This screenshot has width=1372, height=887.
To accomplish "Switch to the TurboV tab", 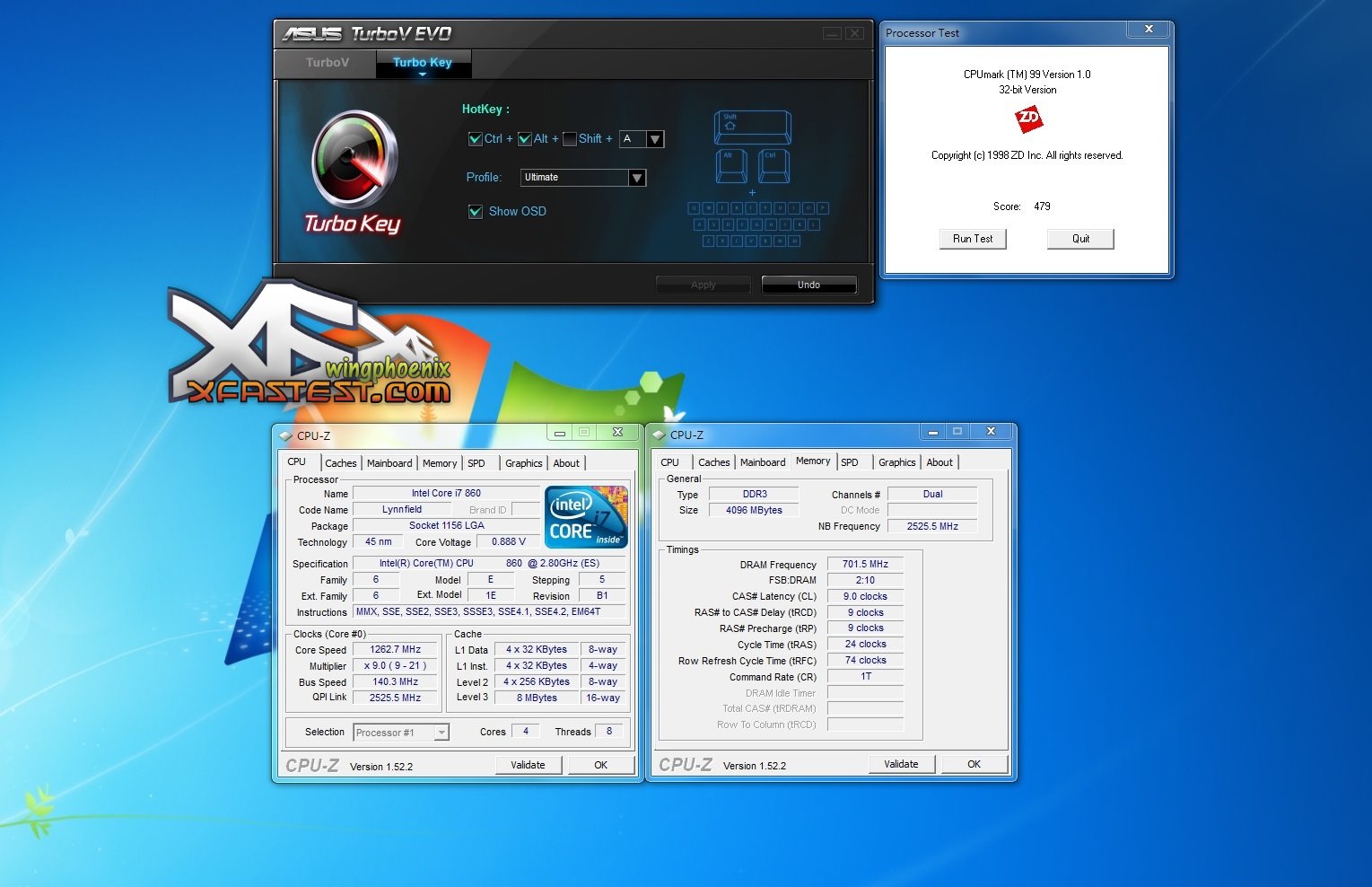I will click(x=327, y=63).
